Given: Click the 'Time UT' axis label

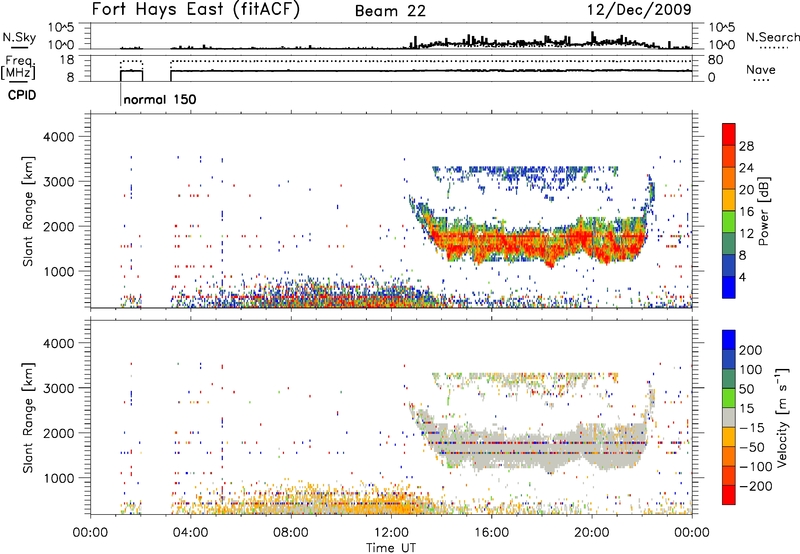Looking at the screenshot, I should 391,548.
